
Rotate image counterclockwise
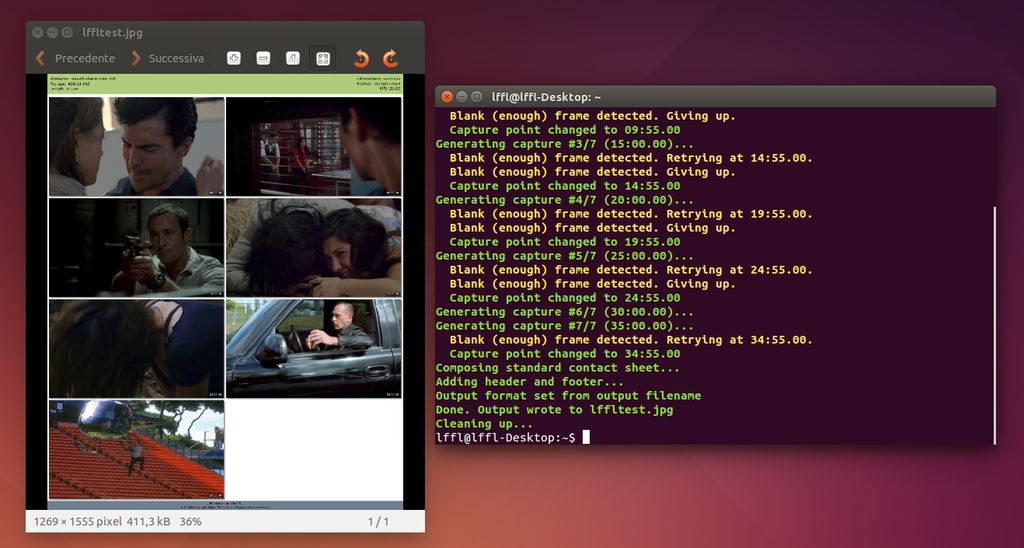tap(361, 59)
